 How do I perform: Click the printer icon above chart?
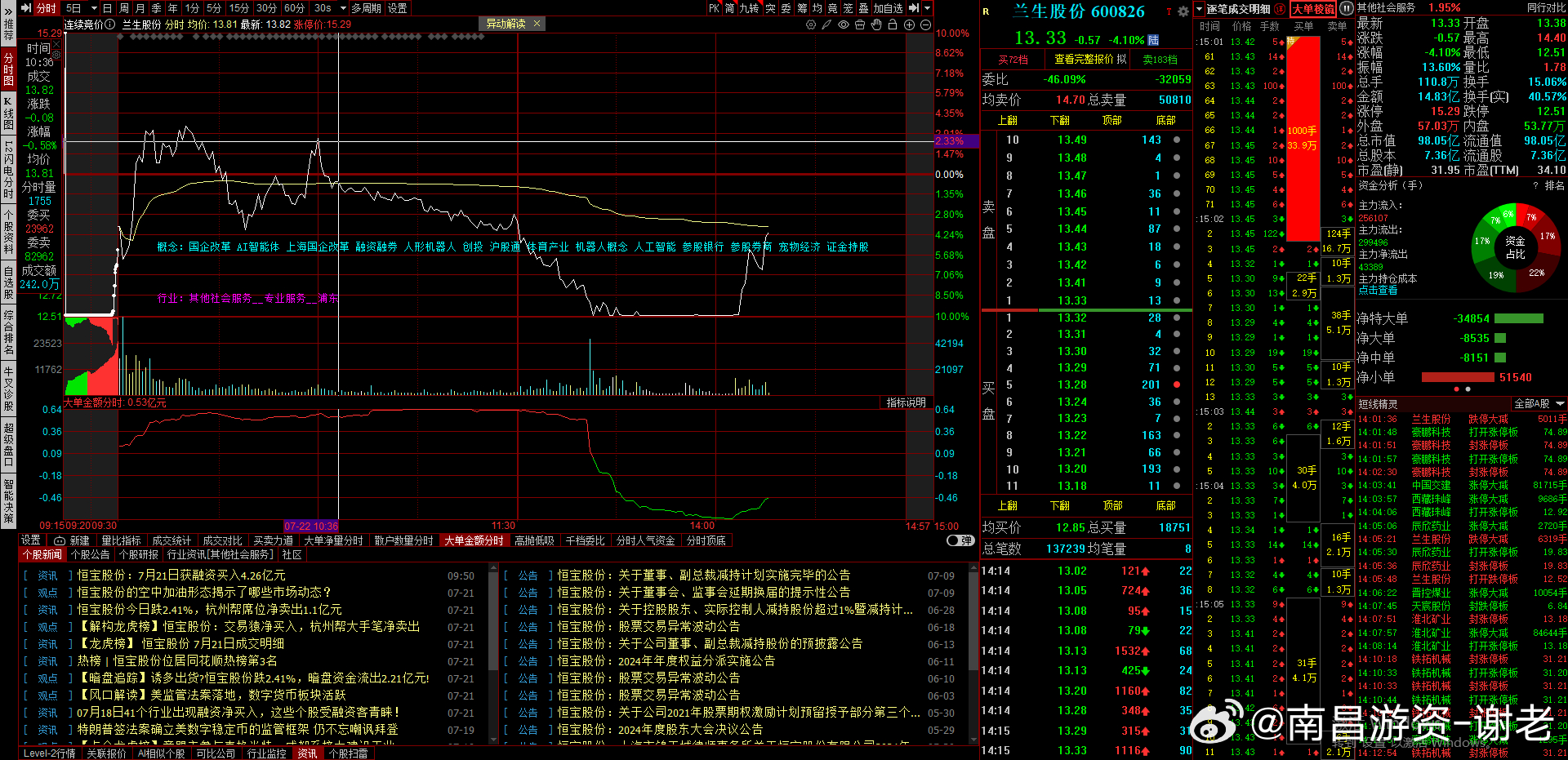pos(860,24)
